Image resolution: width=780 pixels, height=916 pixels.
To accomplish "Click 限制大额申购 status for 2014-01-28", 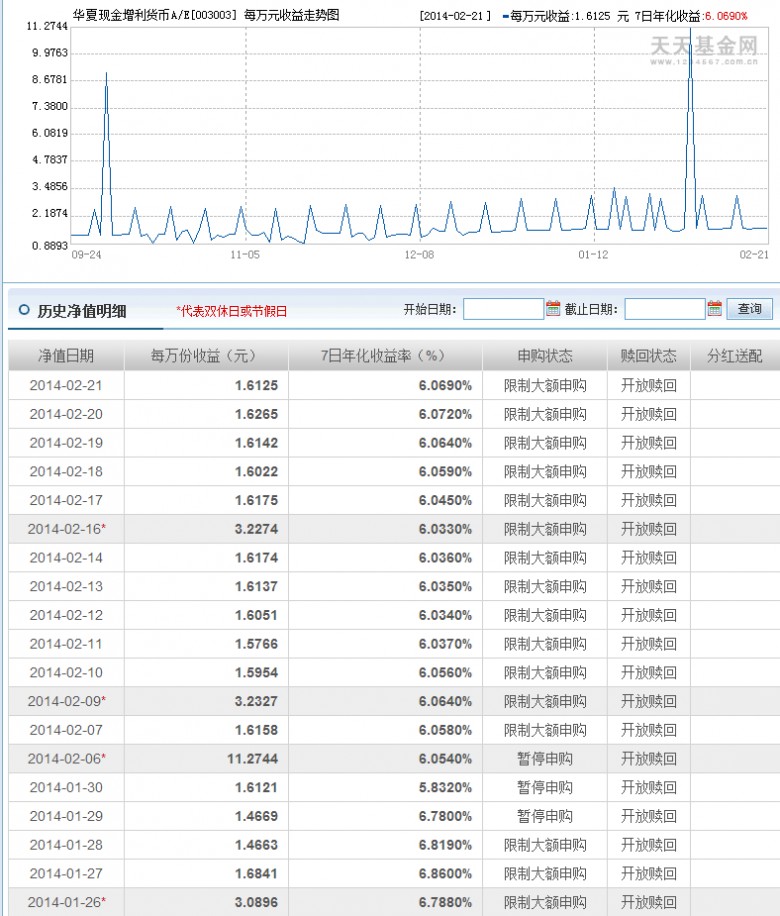I will [x=545, y=845].
